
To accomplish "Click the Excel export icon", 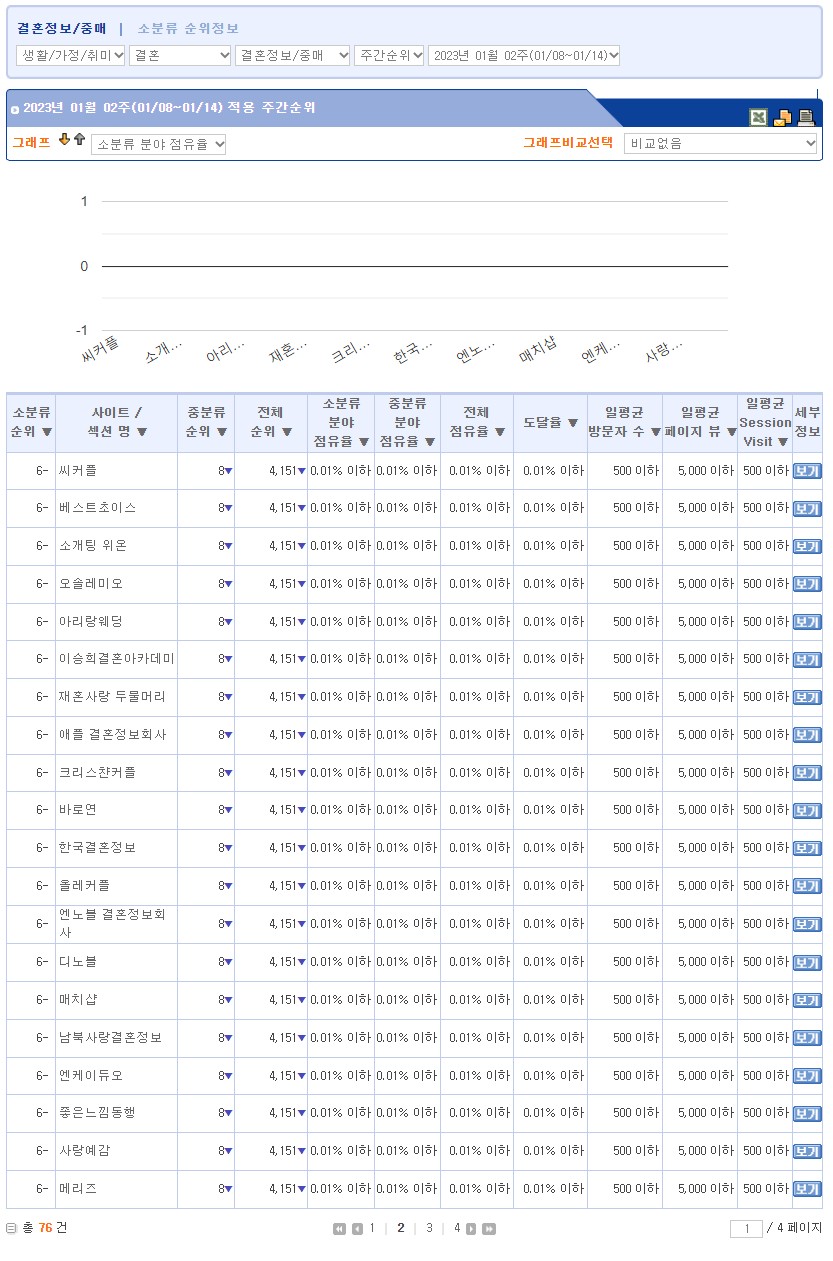I will [x=759, y=117].
